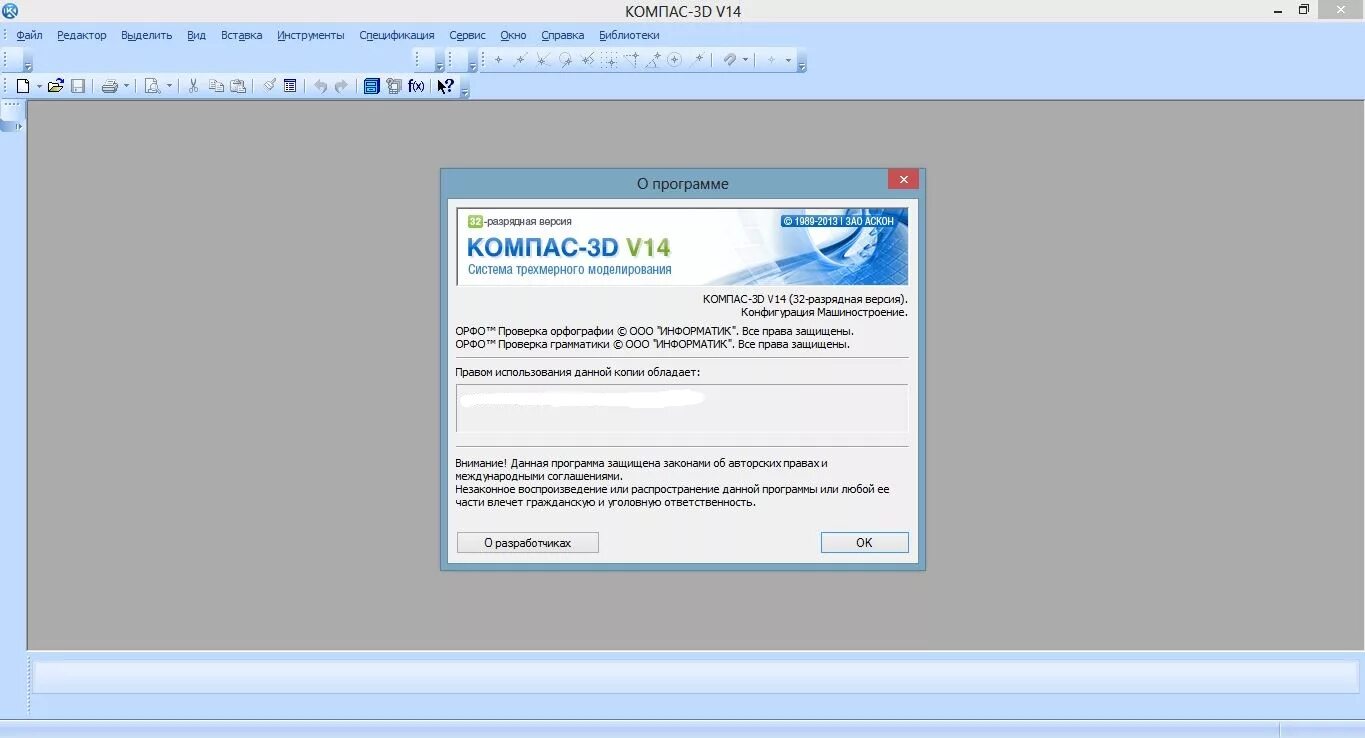The image size is (1365, 738).
Task: Open the Variables f(x) icon
Action: click(x=417, y=86)
